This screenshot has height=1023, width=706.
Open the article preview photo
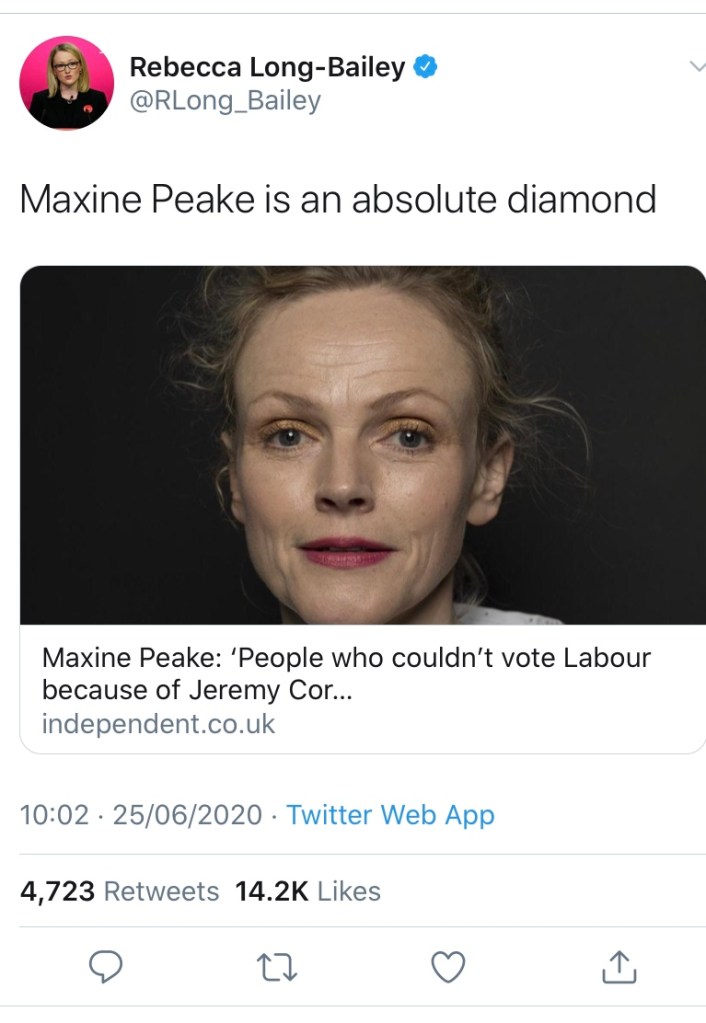coord(362,445)
